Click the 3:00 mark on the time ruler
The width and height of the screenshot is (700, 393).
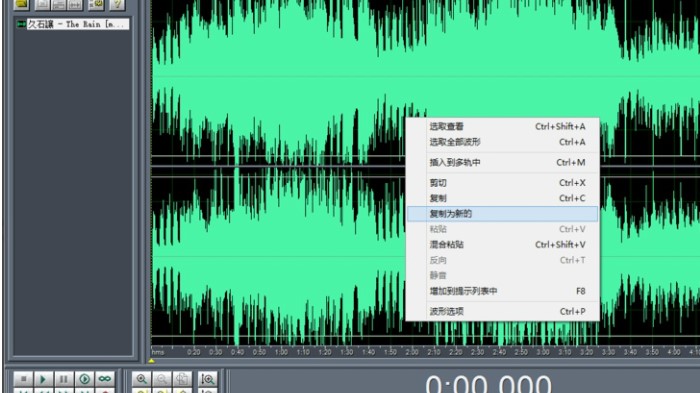click(x=543, y=352)
